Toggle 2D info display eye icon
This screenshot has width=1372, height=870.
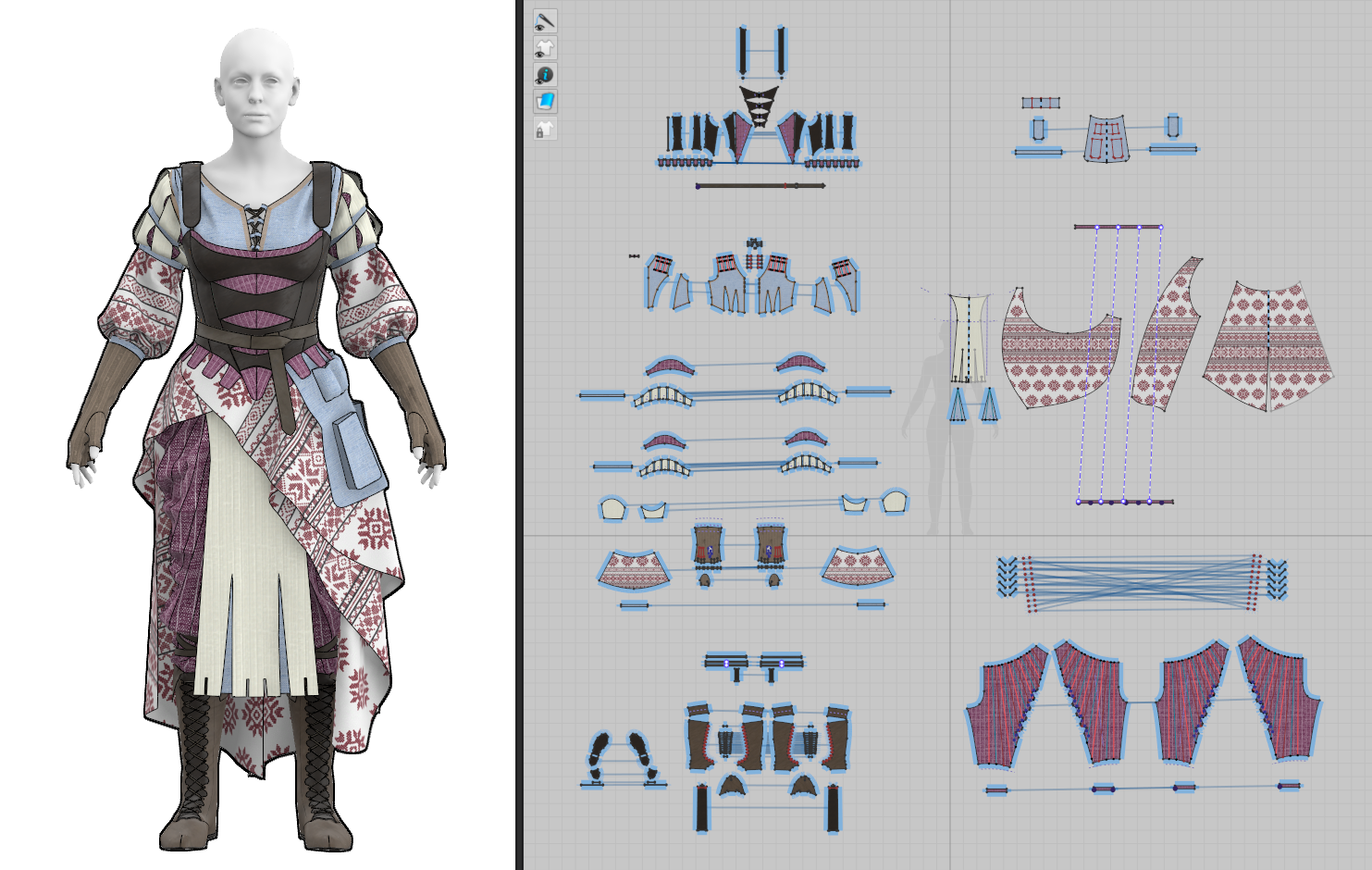[545, 74]
